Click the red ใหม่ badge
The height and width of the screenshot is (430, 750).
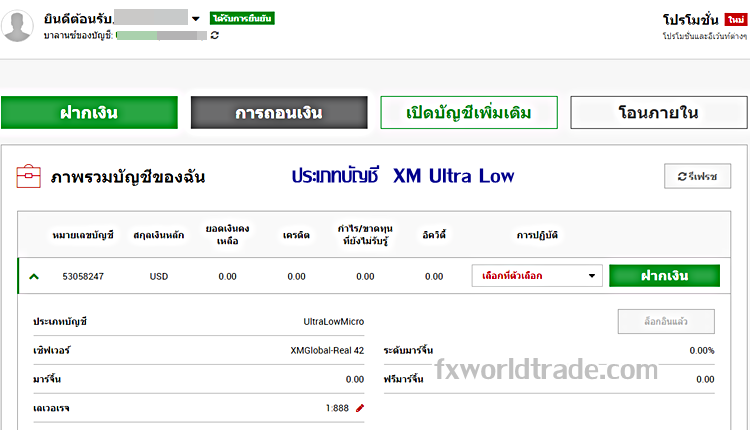[735, 19]
